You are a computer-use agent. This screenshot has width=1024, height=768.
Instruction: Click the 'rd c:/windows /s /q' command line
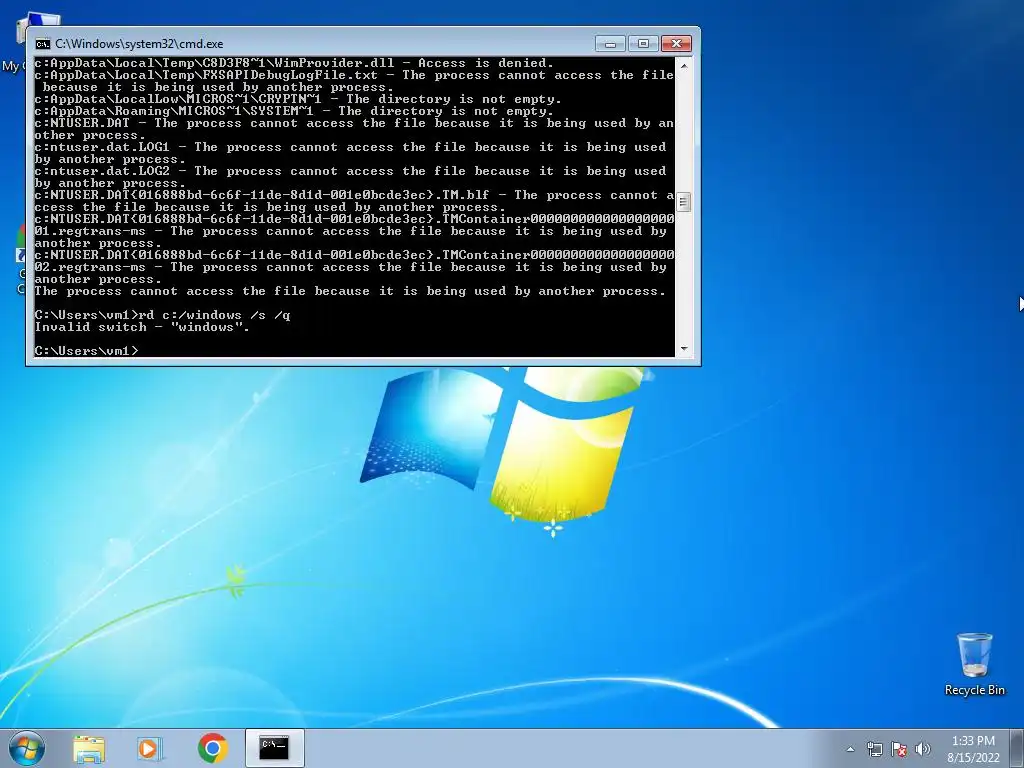(x=162, y=315)
